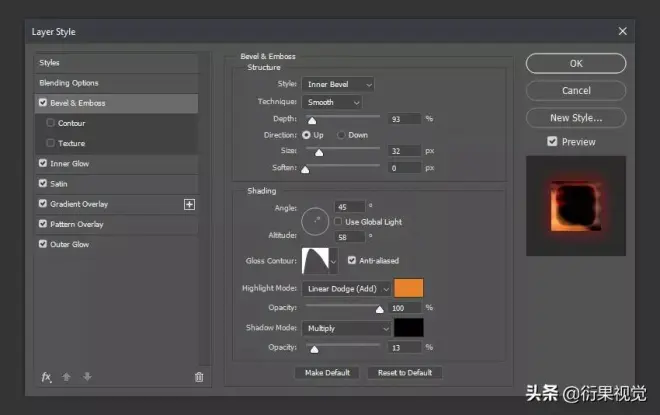The width and height of the screenshot is (660, 415).
Task: Click the New Style... button
Action: click(x=576, y=118)
